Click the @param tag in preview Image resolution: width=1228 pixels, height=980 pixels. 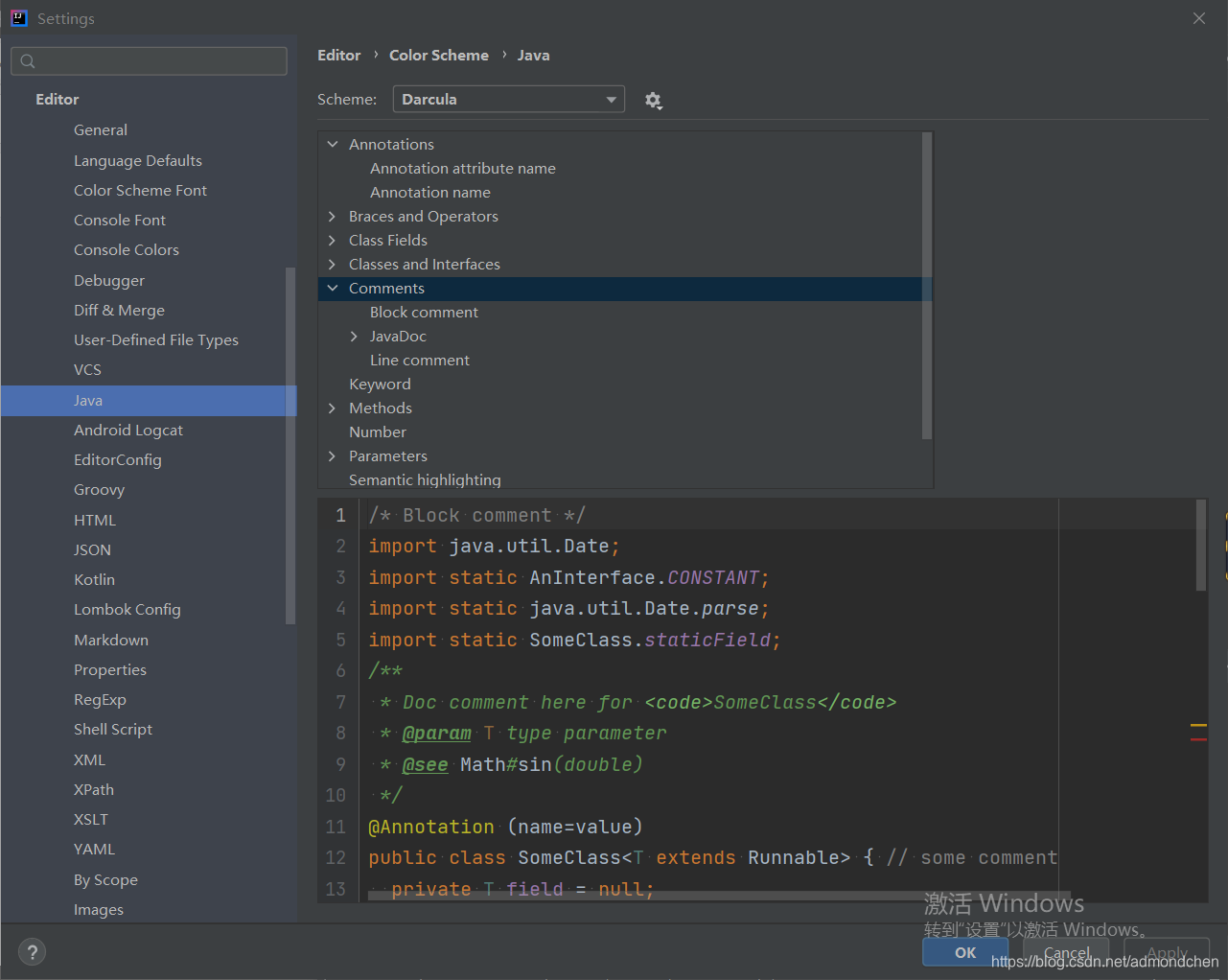click(437, 734)
